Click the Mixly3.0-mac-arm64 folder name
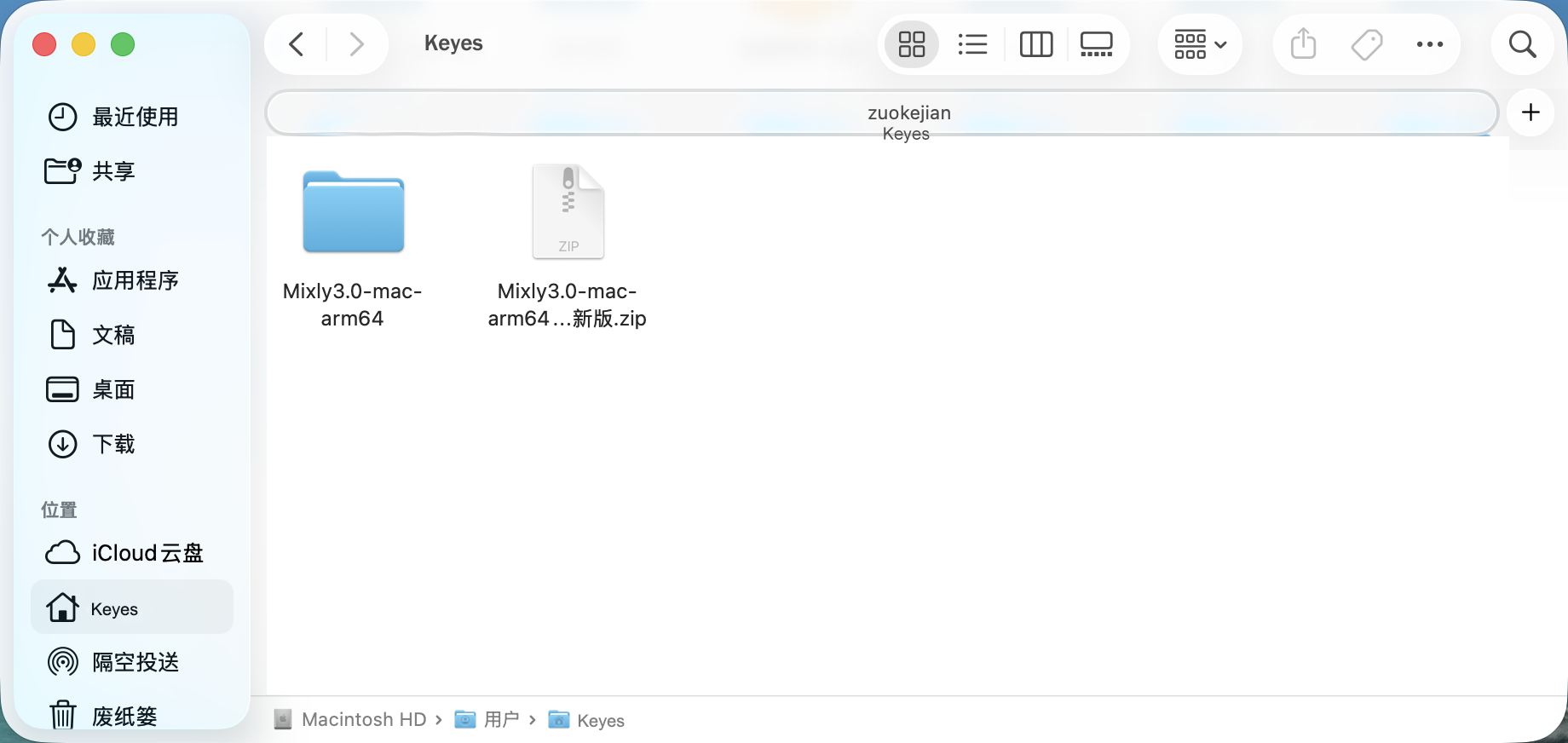The image size is (1568, 743). click(x=352, y=305)
